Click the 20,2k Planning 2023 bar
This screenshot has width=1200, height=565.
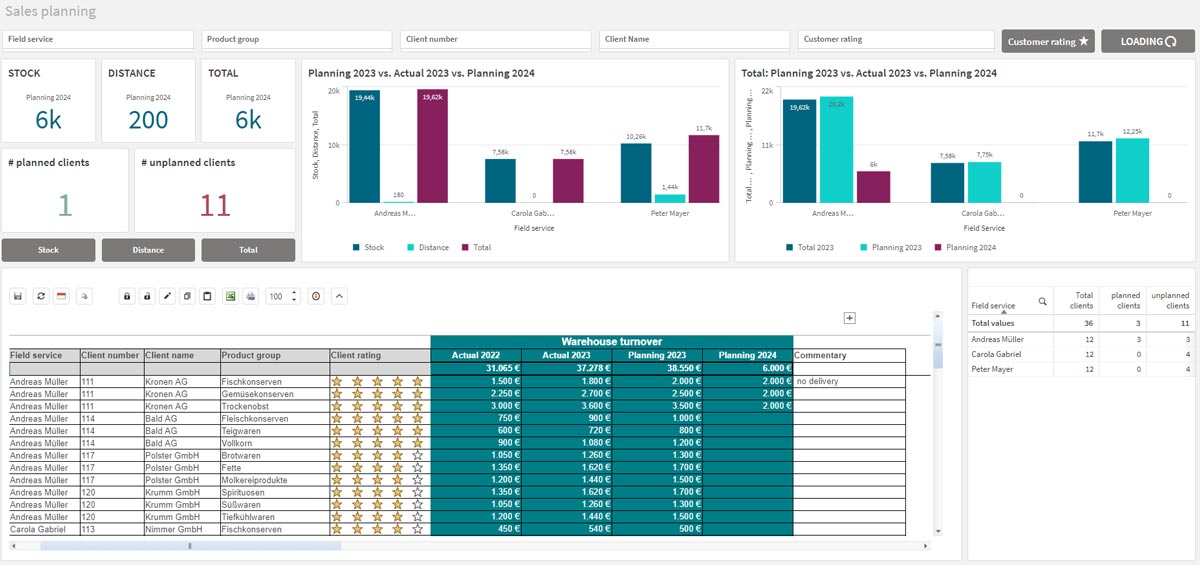pos(836,150)
